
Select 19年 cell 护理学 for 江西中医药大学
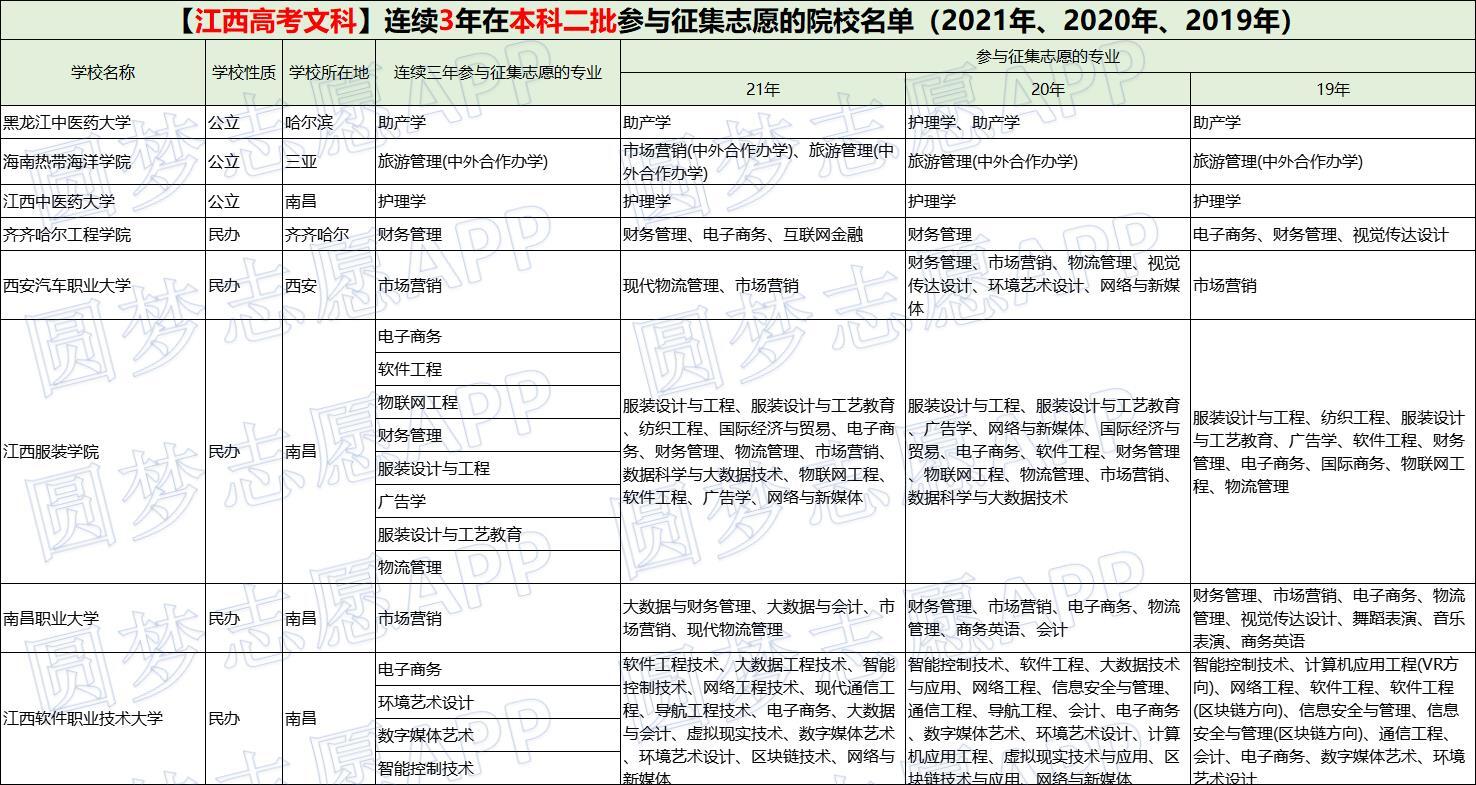pyautogui.click(x=1333, y=201)
